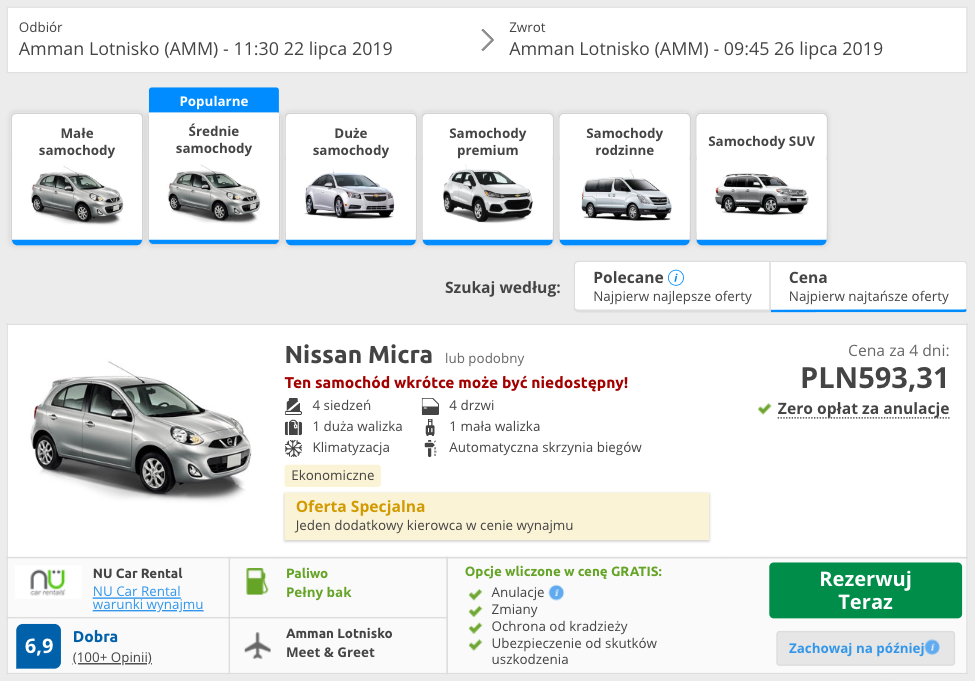Click Zachowaj na później button

(x=865, y=648)
